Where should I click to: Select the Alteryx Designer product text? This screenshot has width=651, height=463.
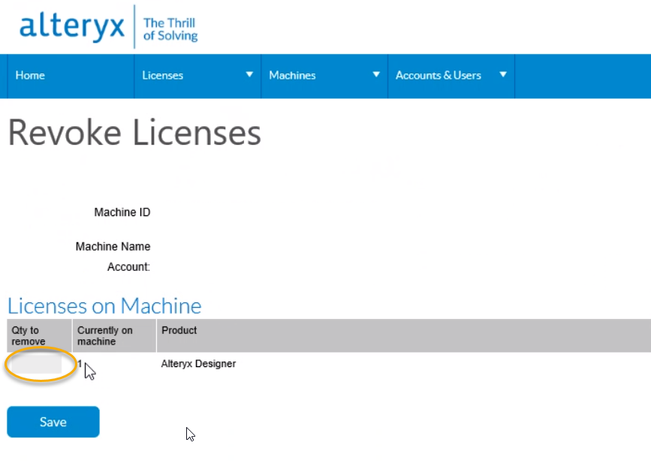pos(198,364)
